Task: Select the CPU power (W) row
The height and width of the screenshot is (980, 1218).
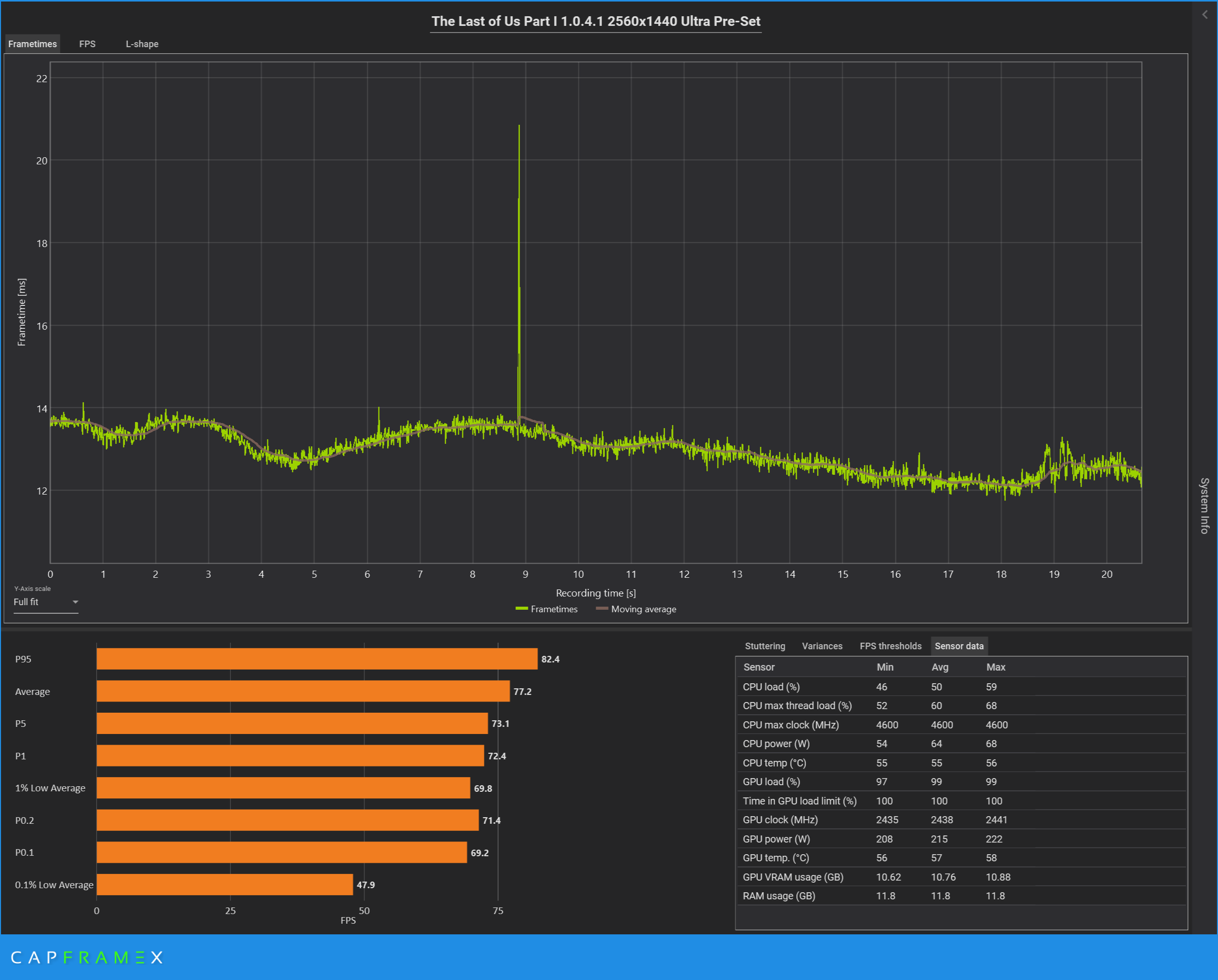Action: (961, 744)
